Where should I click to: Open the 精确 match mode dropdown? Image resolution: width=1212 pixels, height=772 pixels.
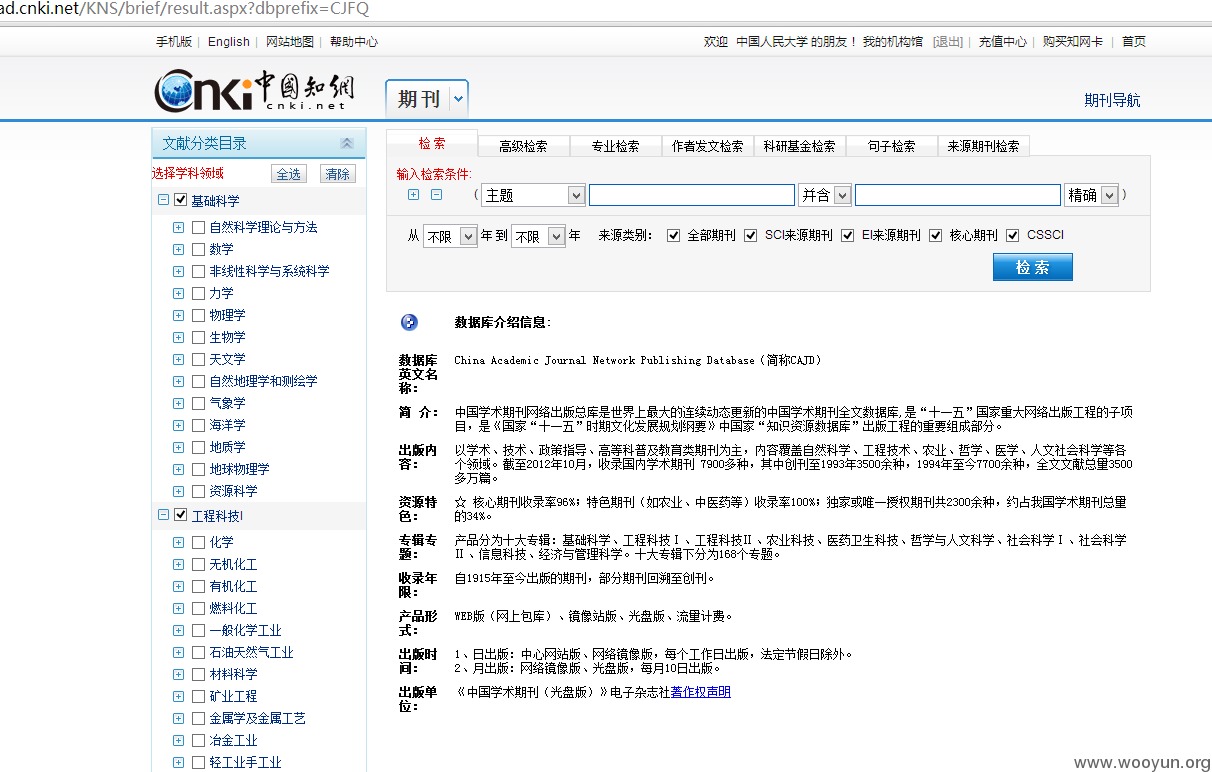tap(1091, 195)
